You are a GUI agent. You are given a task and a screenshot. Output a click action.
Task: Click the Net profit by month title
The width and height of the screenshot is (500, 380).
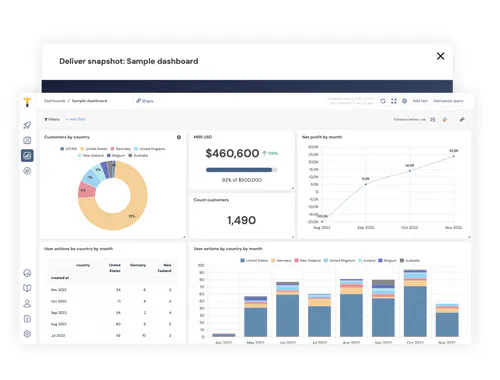pyautogui.click(x=322, y=137)
